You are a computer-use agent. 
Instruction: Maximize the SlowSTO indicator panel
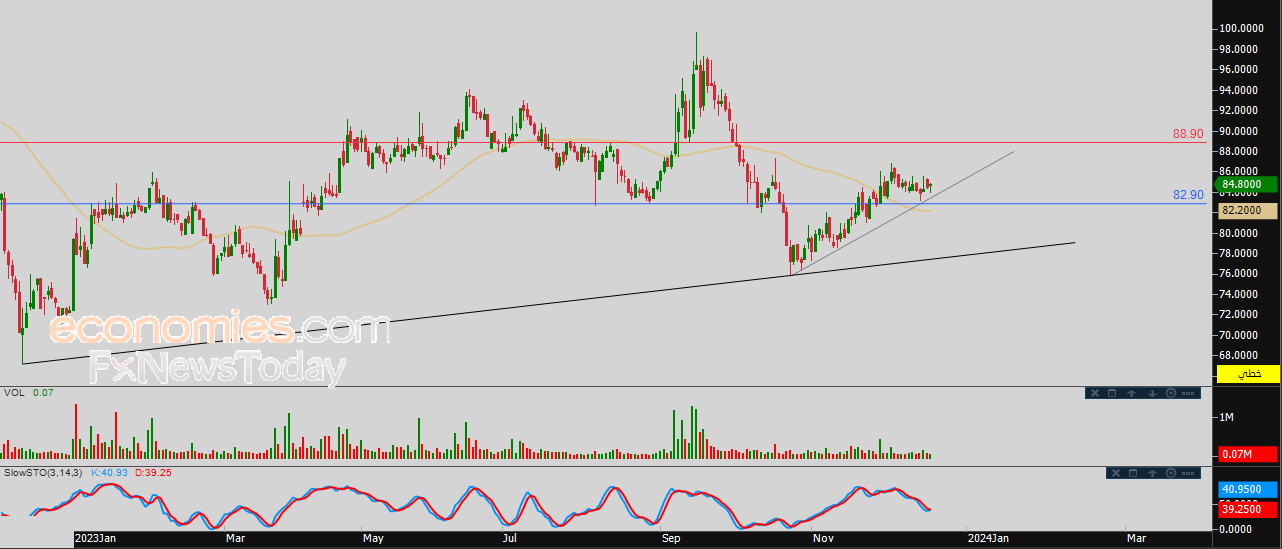(x=1133, y=473)
